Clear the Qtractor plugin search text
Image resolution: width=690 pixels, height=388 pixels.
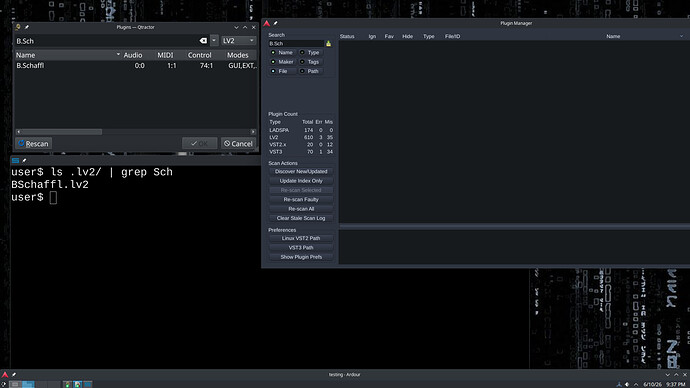(203, 40)
